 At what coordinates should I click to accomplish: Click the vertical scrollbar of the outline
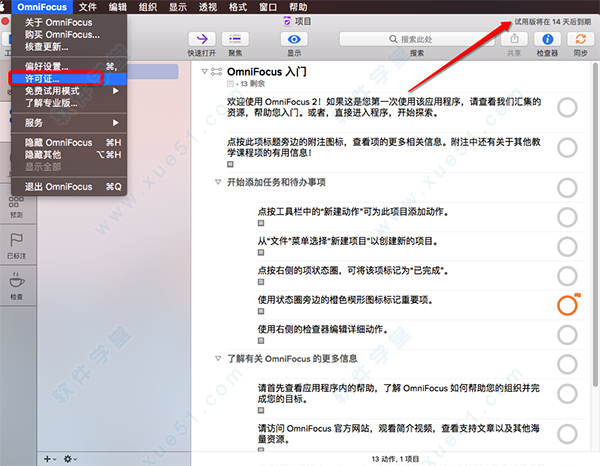coord(595,225)
